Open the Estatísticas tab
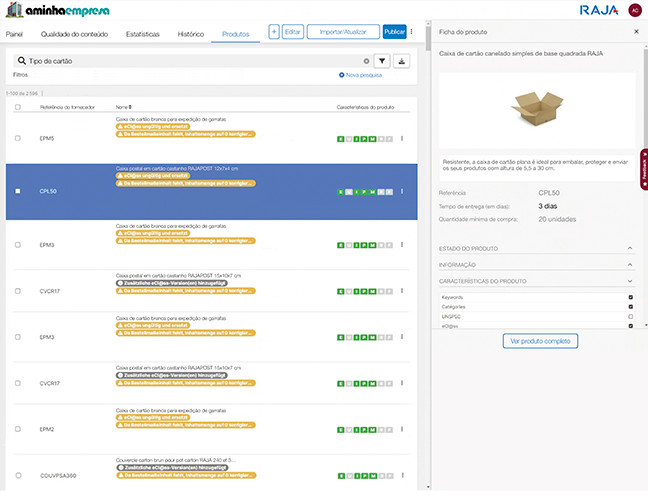Image resolution: width=648 pixels, height=500 pixels. [143, 34]
